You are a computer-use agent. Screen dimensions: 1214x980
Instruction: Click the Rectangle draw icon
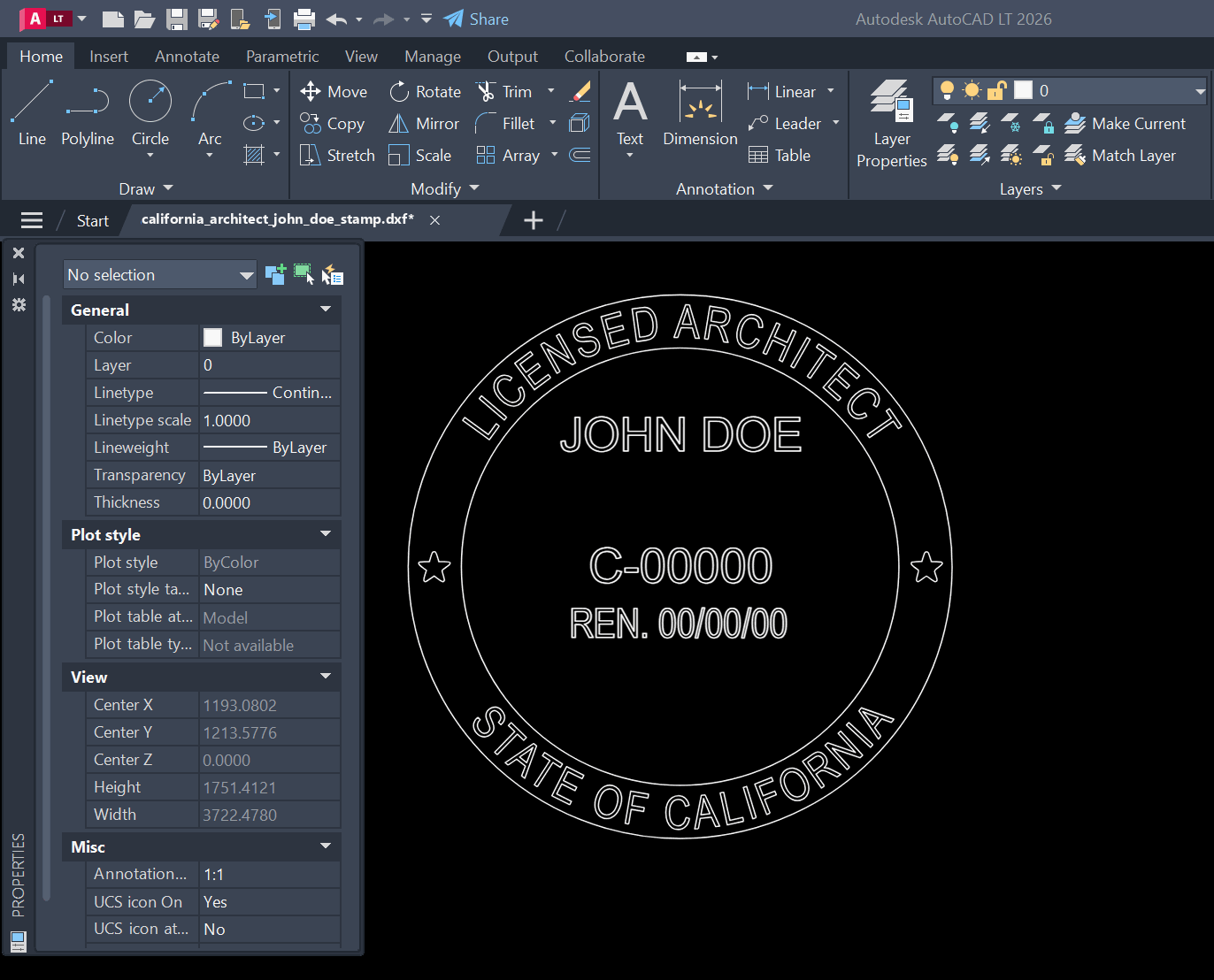click(x=254, y=91)
